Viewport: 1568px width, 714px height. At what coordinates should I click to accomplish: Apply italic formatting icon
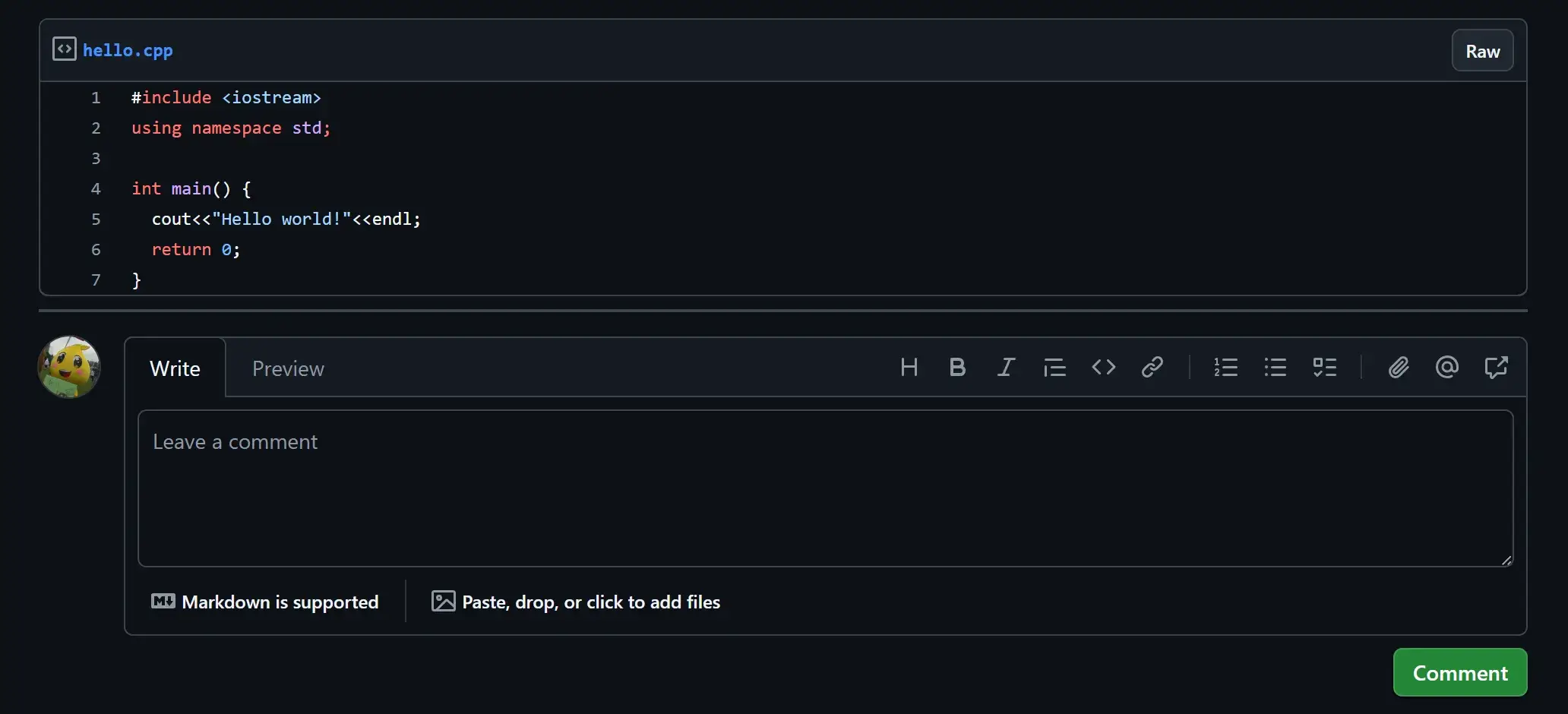click(1006, 368)
